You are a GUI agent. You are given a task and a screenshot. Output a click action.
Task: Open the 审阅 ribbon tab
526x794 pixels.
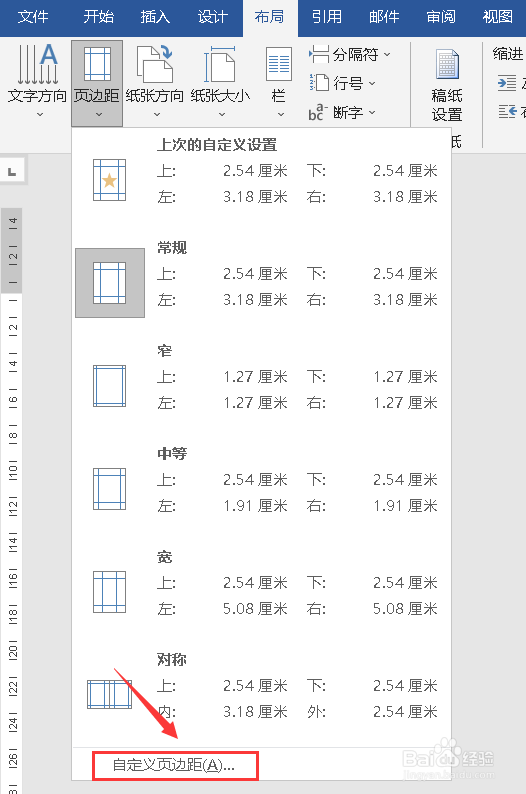pyautogui.click(x=441, y=17)
